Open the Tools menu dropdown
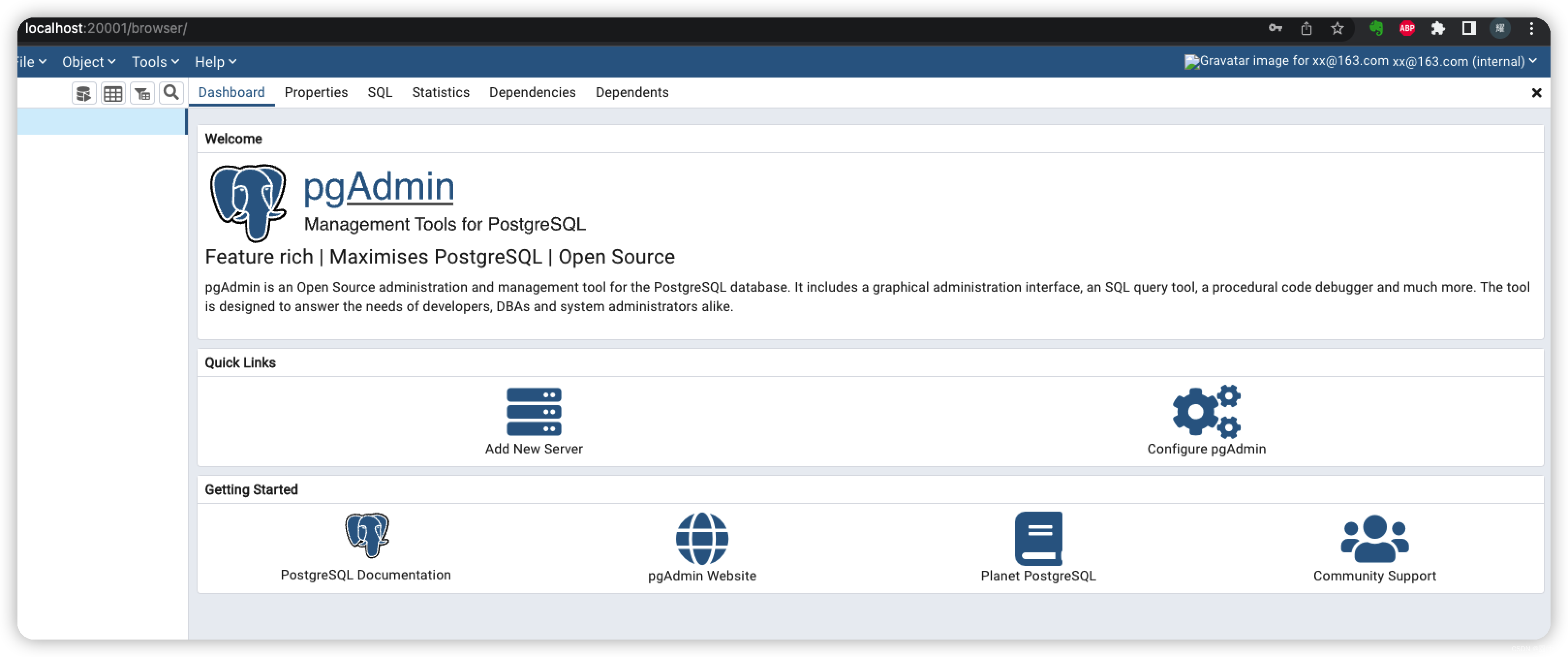The height and width of the screenshot is (657, 1568). click(154, 62)
